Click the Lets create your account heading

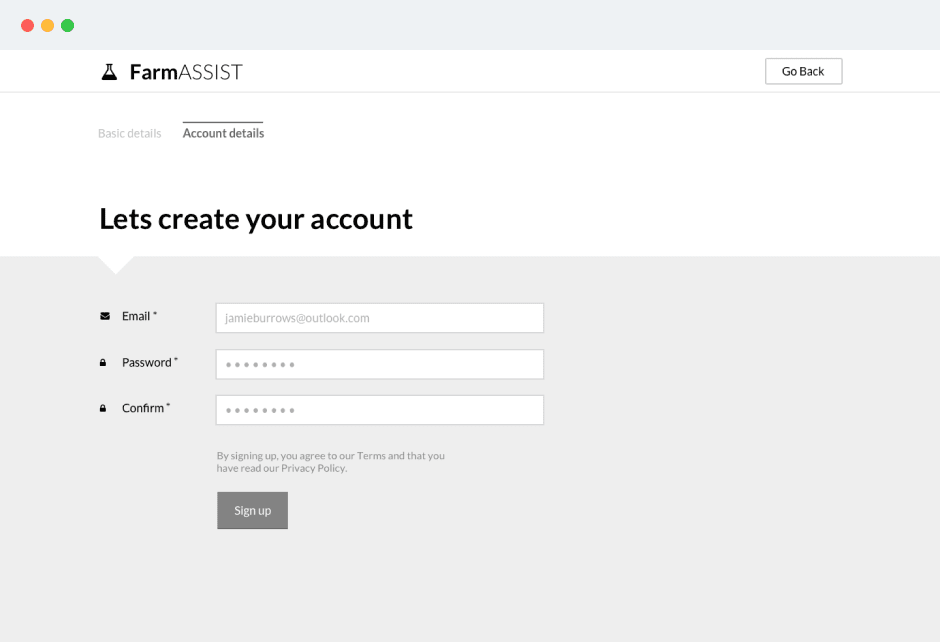coord(255,218)
